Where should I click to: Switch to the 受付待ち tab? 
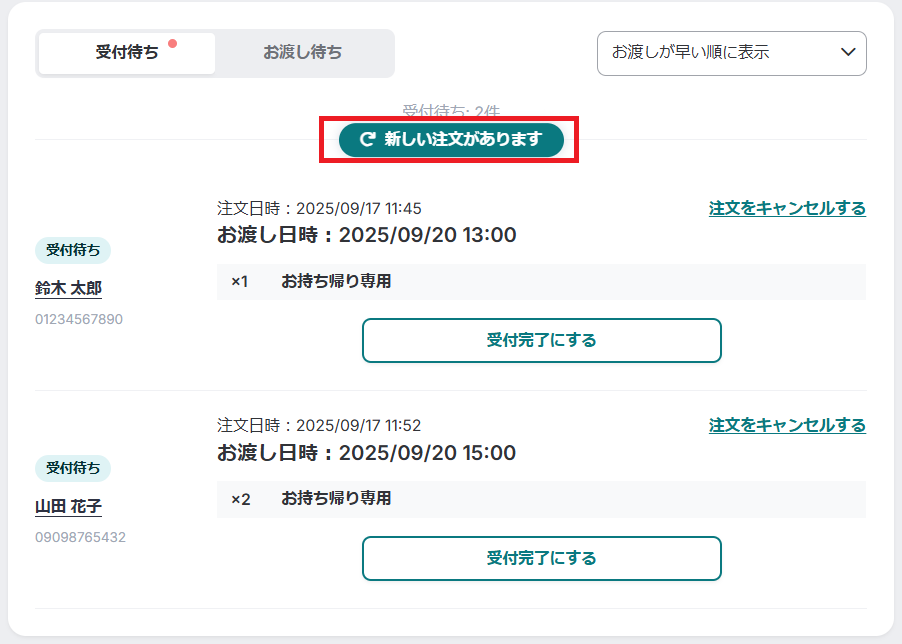[126, 53]
